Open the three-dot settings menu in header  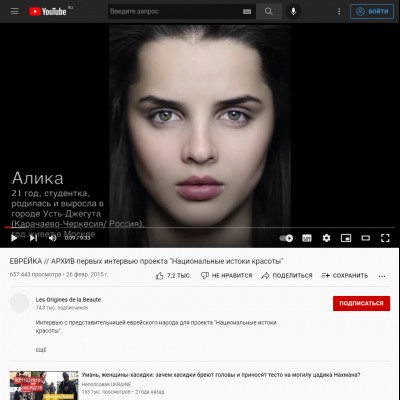tap(339, 12)
